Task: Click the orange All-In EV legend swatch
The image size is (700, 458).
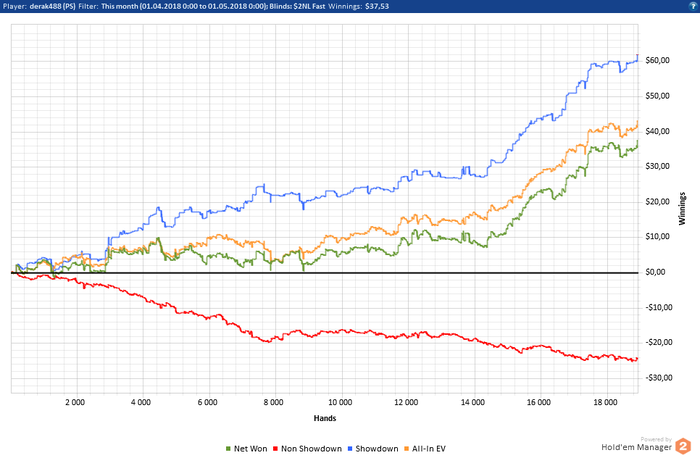Action: point(406,449)
